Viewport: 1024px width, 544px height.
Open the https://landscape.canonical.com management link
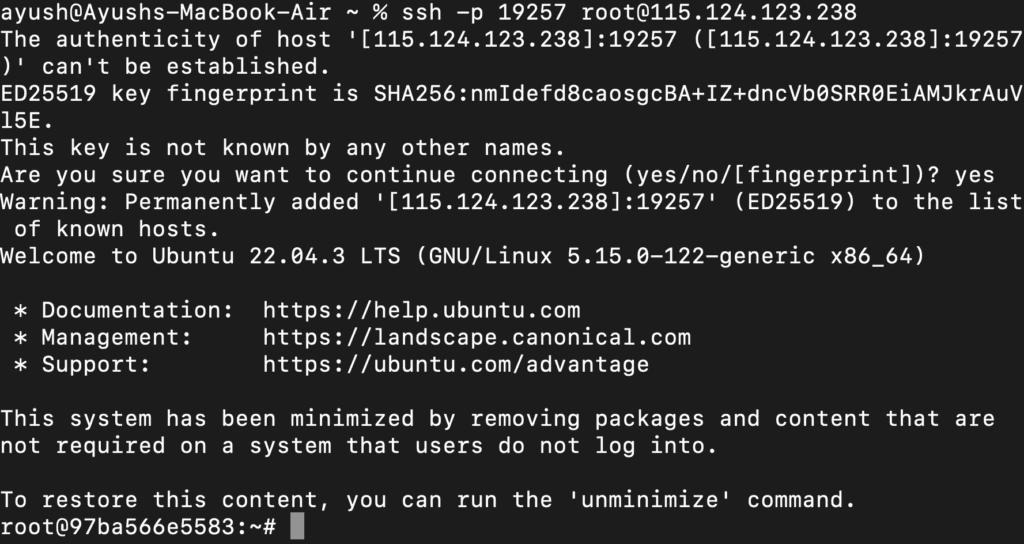[x=477, y=338]
